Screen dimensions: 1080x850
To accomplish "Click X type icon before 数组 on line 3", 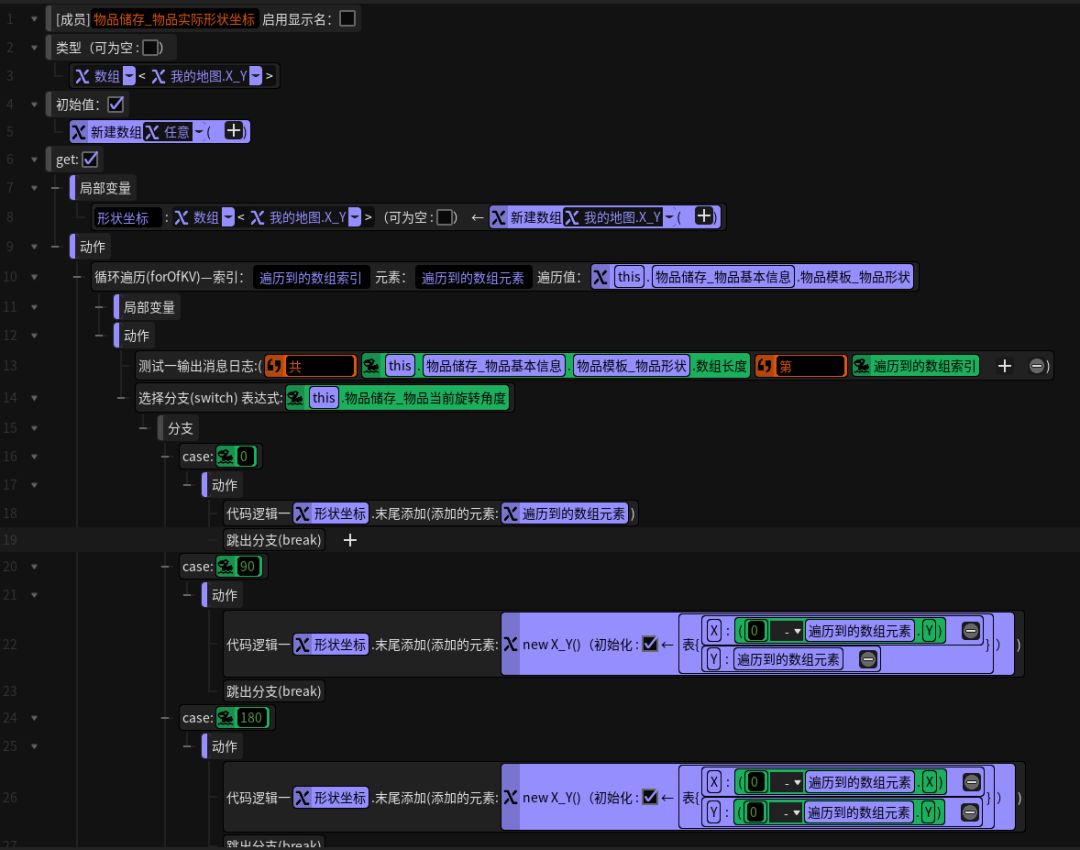I will click(82, 76).
